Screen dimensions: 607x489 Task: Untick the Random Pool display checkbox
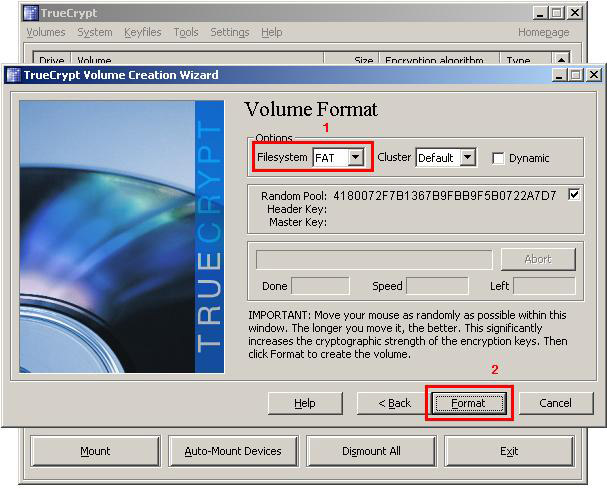[x=574, y=194]
